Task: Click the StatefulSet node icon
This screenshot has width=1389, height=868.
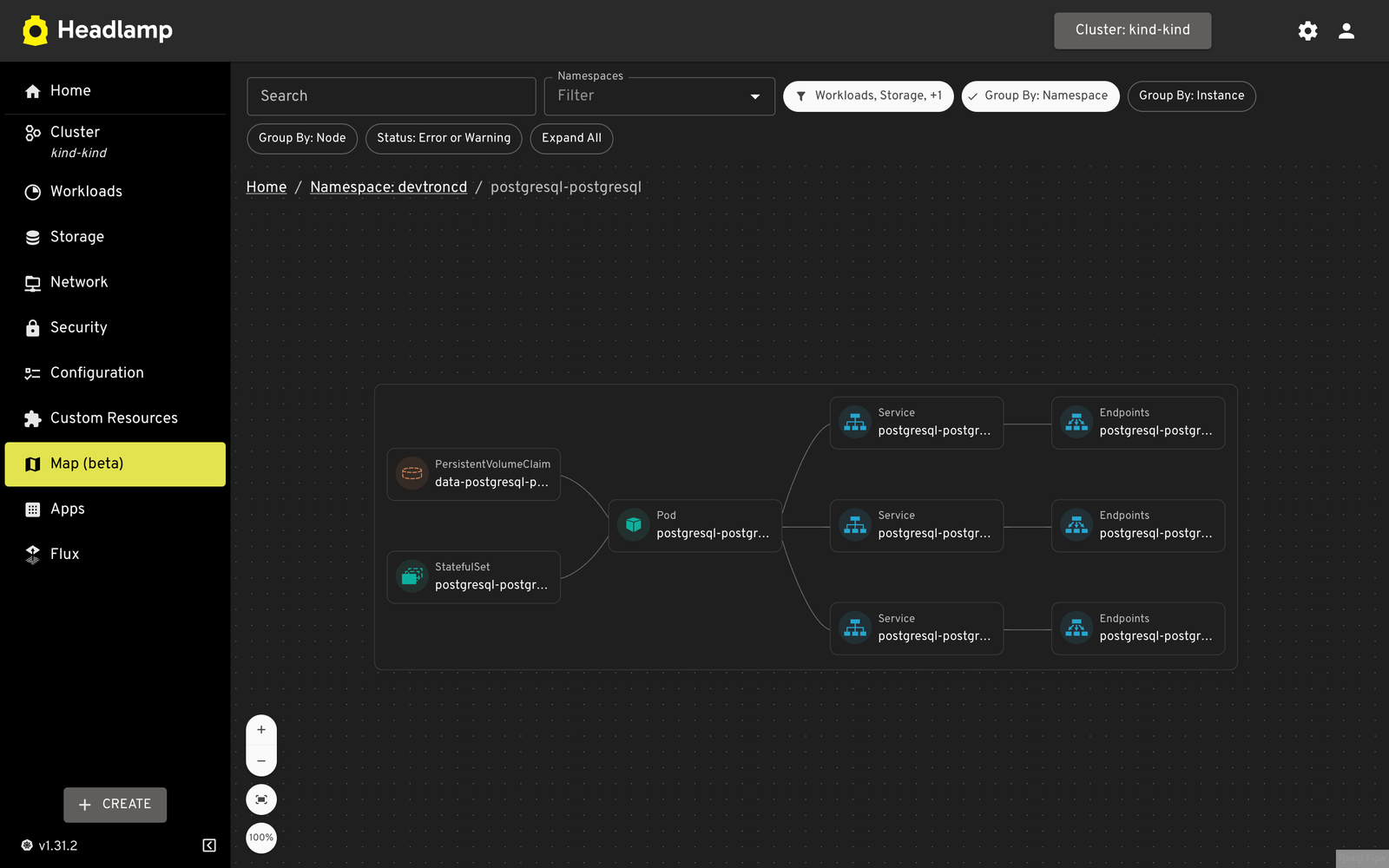Action: (412, 576)
